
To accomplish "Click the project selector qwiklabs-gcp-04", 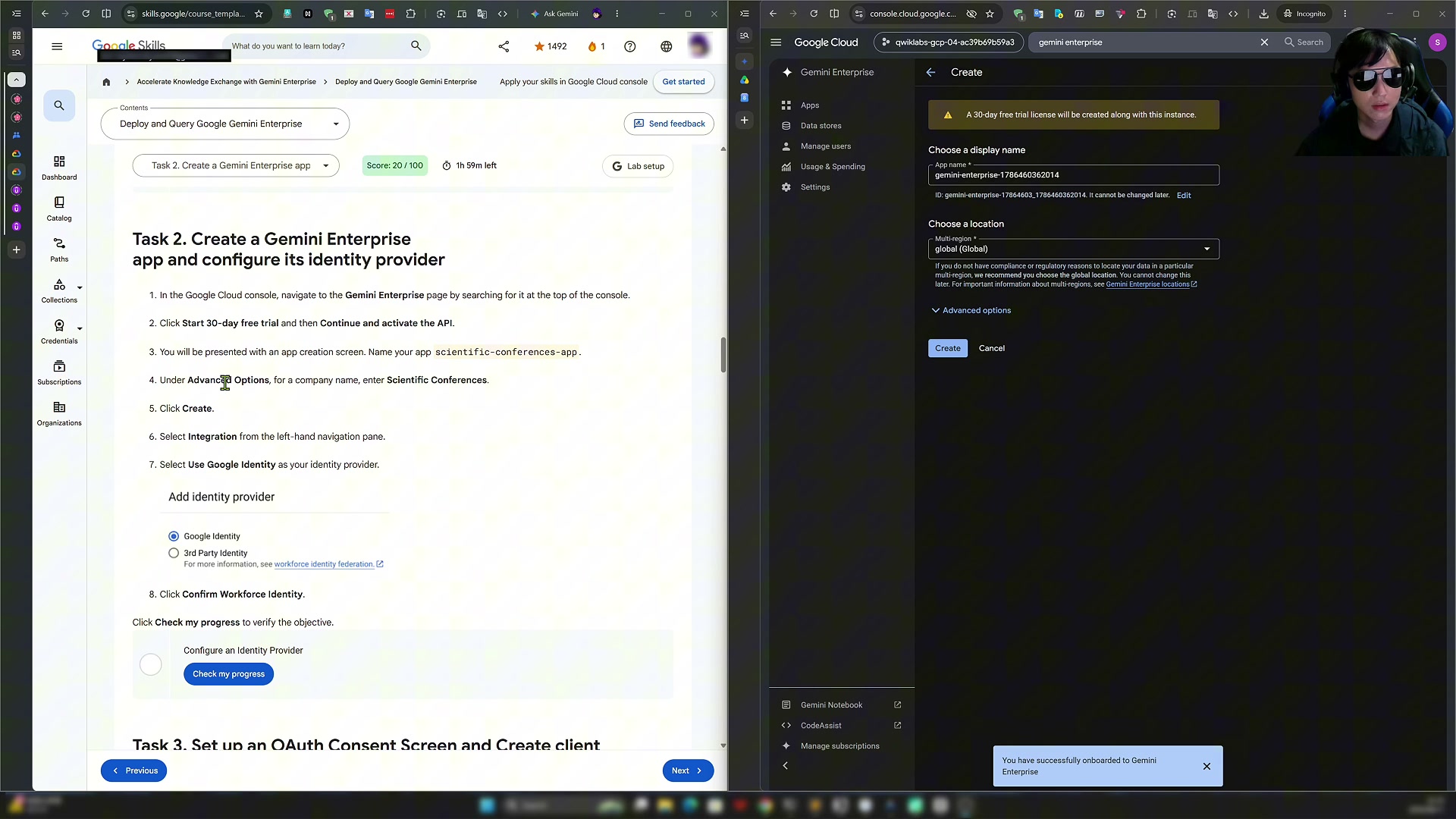I will coord(948,42).
